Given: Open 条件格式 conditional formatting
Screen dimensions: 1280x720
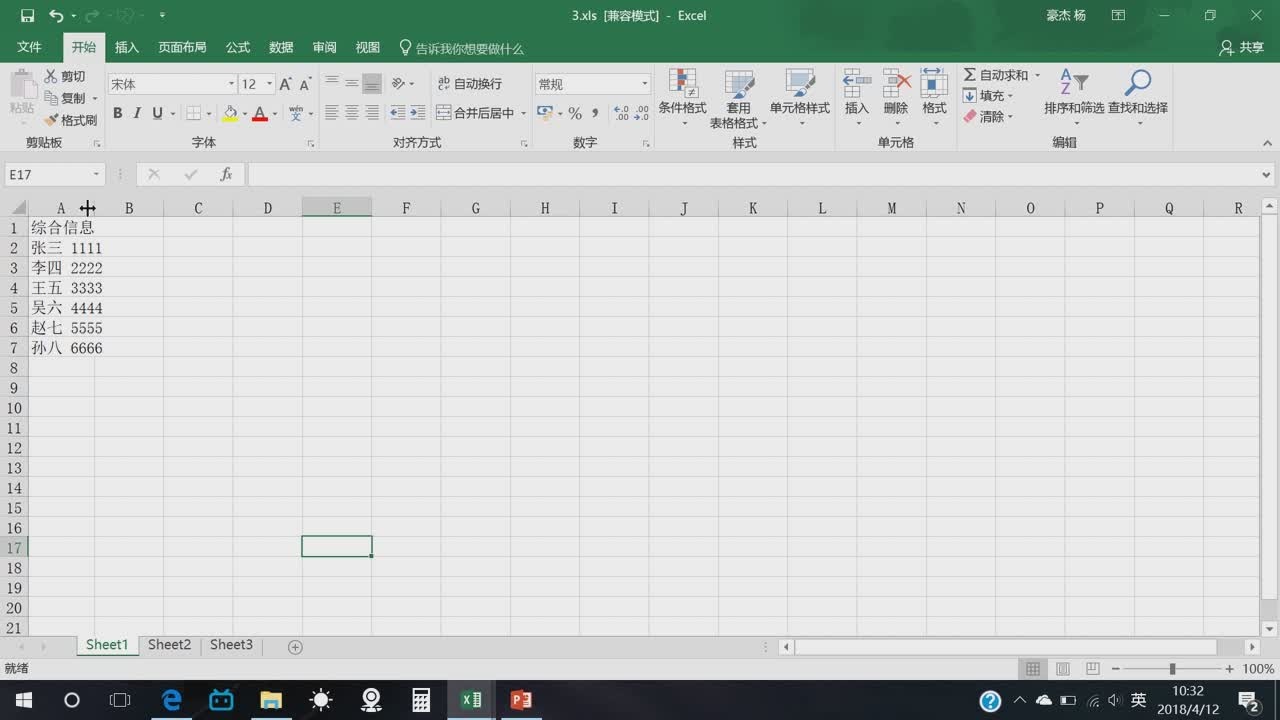Looking at the screenshot, I should pos(682,98).
